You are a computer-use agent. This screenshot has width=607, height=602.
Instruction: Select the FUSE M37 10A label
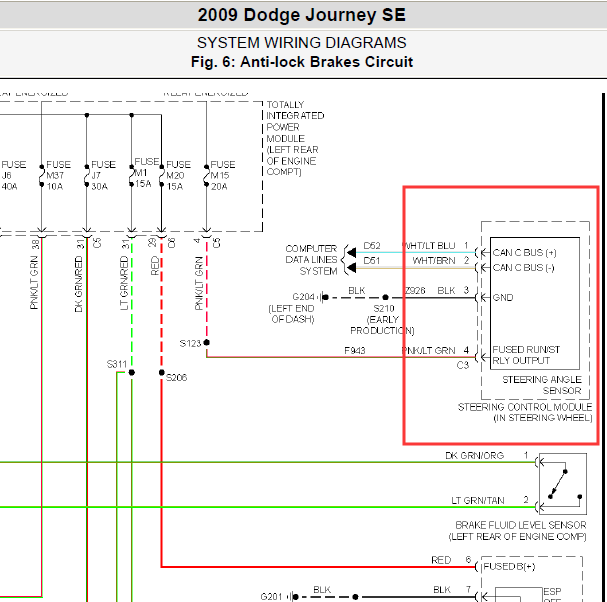58,175
